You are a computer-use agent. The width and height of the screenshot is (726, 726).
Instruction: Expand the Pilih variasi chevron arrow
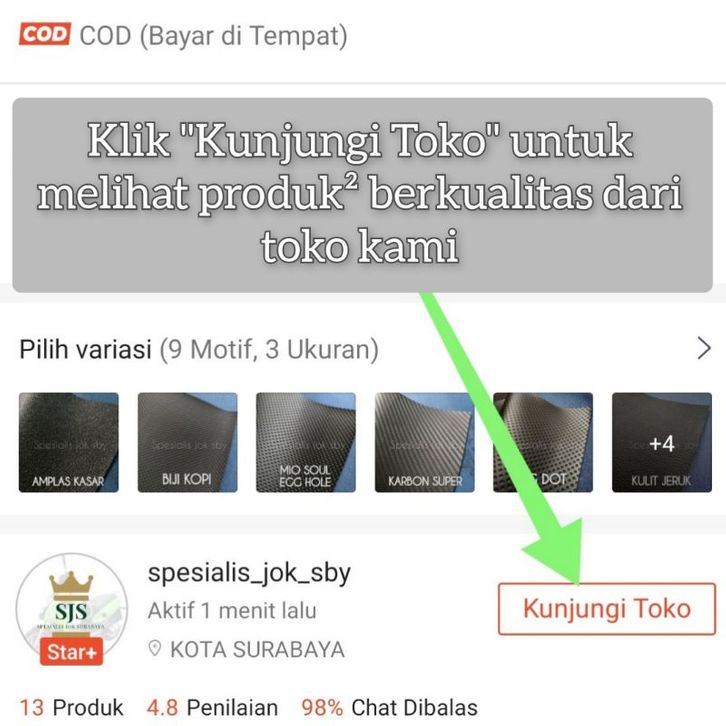pos(704,348)
